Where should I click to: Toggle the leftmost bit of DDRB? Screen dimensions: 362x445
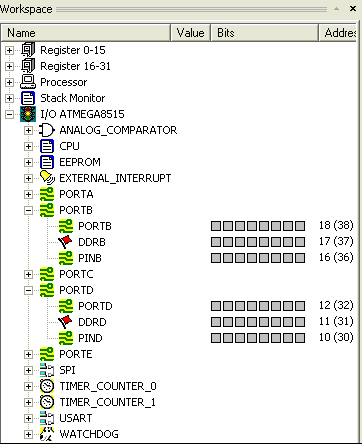tap(216, 242)
